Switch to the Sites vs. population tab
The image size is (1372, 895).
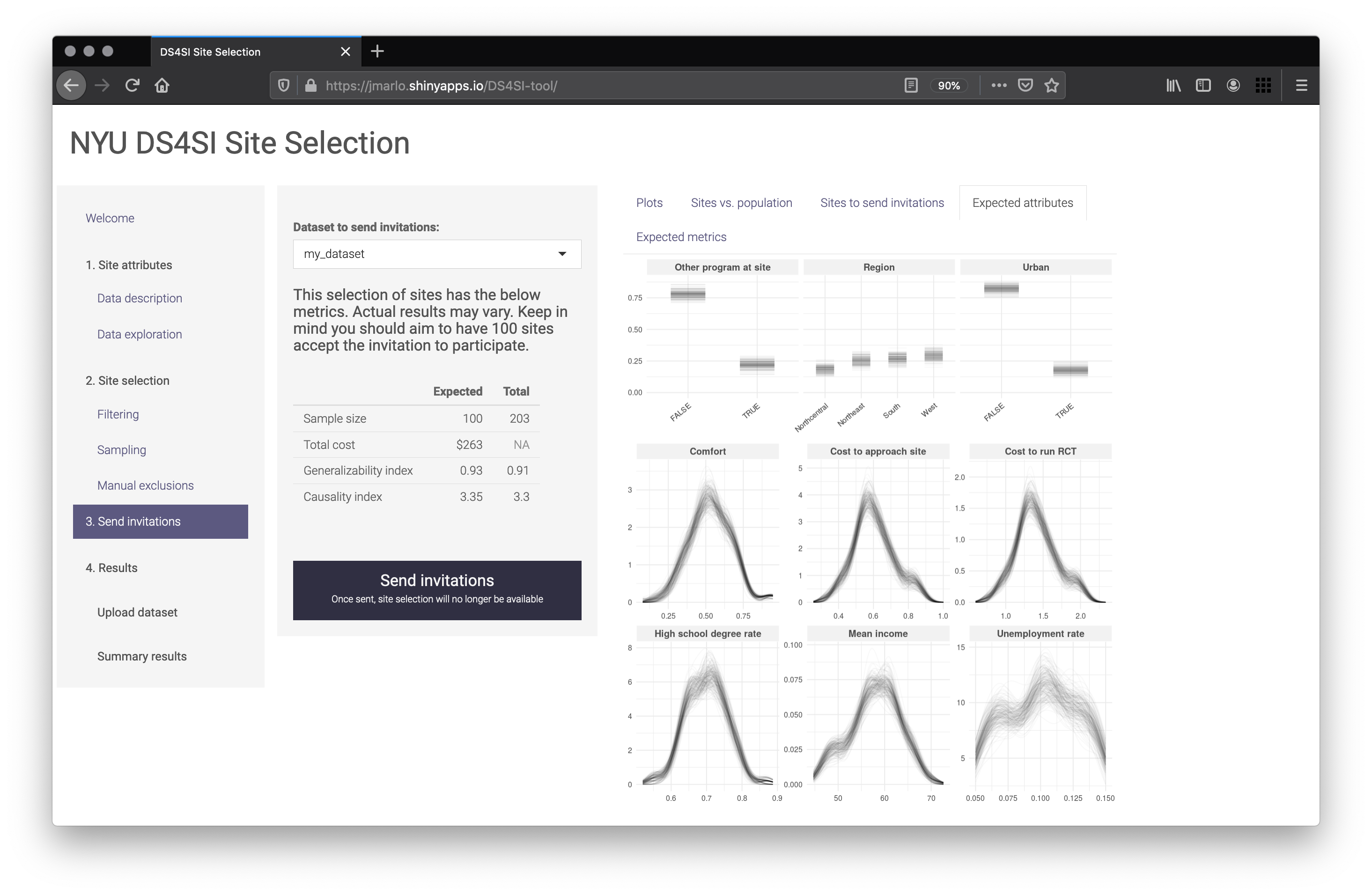point(741,203)
